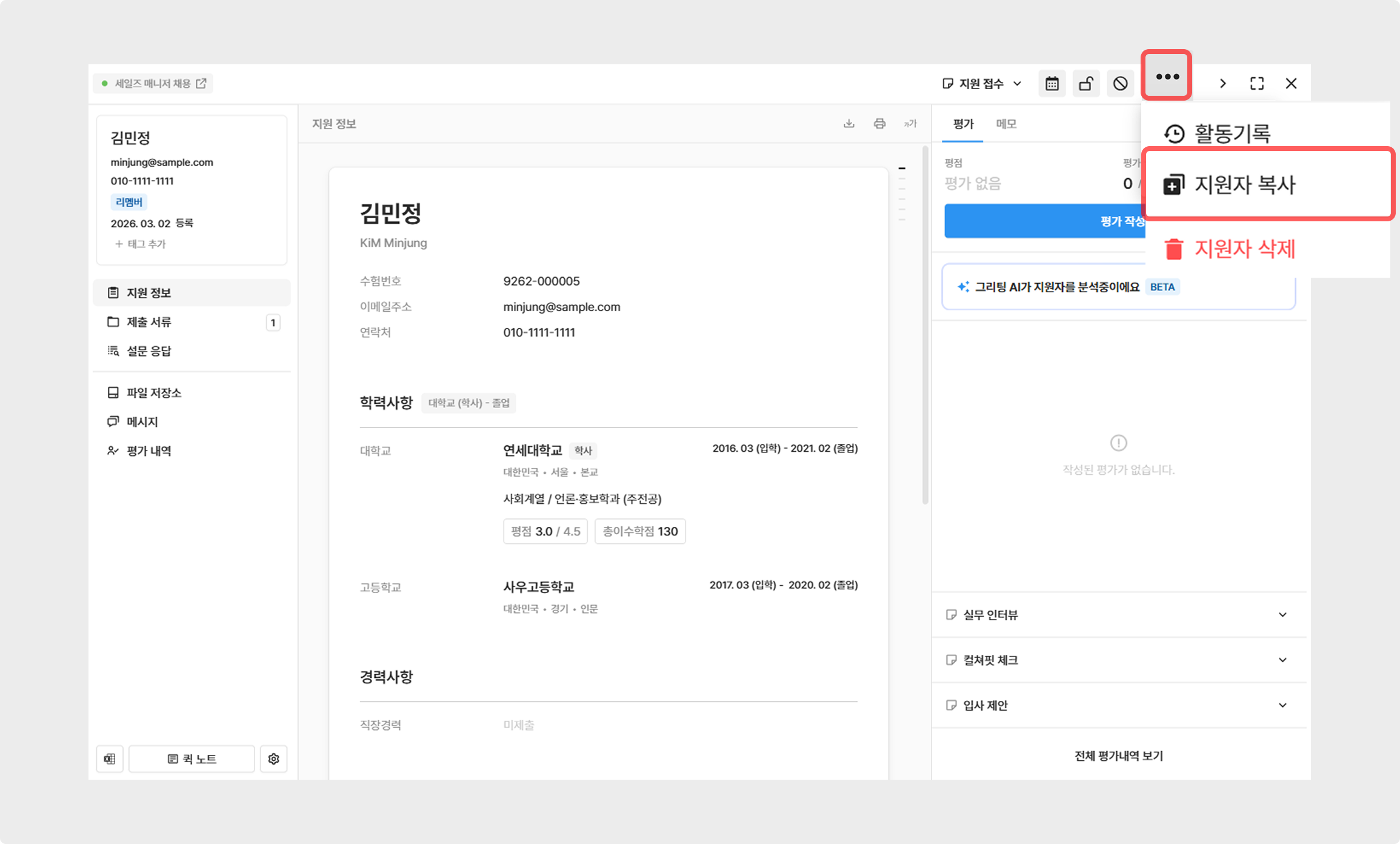Click the sidebar email minjung@sample.com

point(162,162)
